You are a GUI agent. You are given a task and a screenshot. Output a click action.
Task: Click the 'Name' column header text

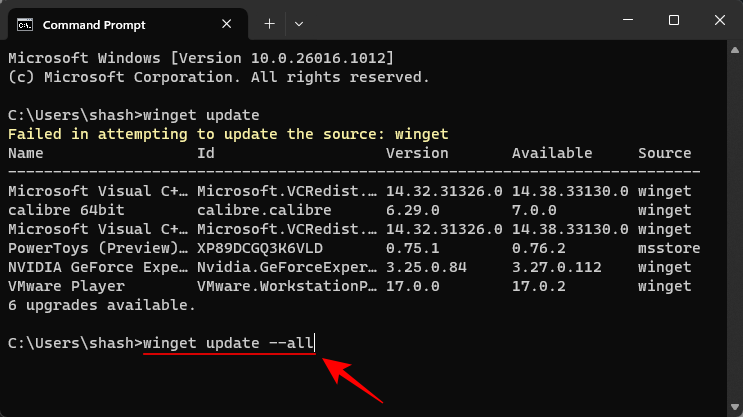pos(25,153)
